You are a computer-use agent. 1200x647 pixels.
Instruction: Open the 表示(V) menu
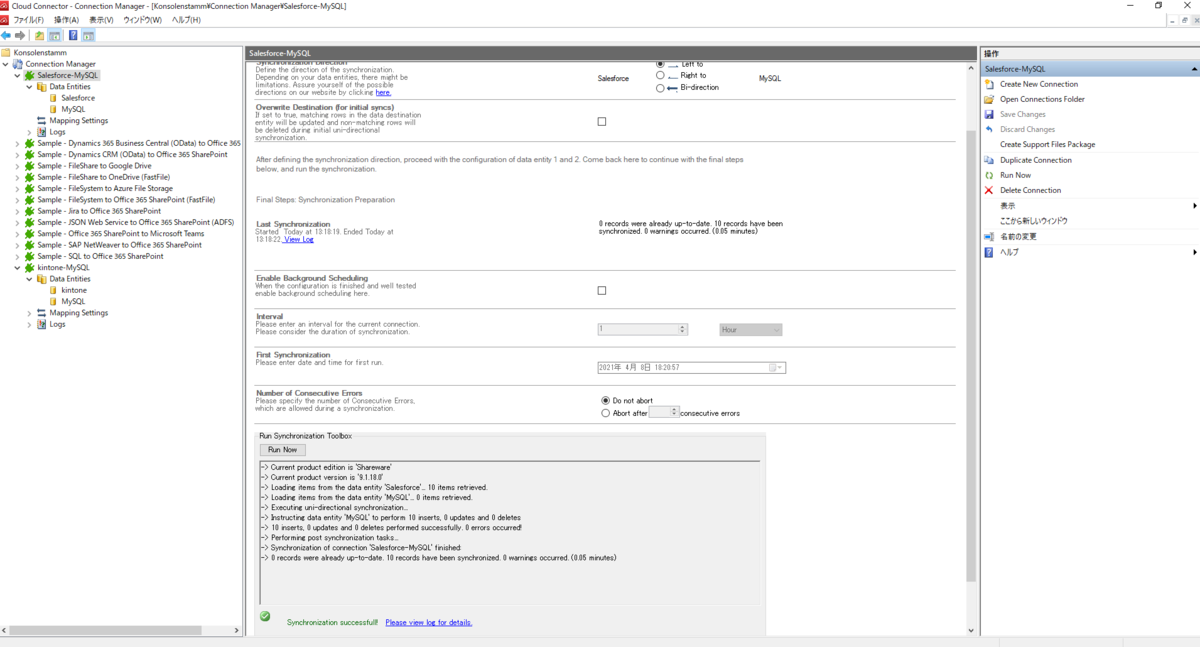tap(101, 20)
